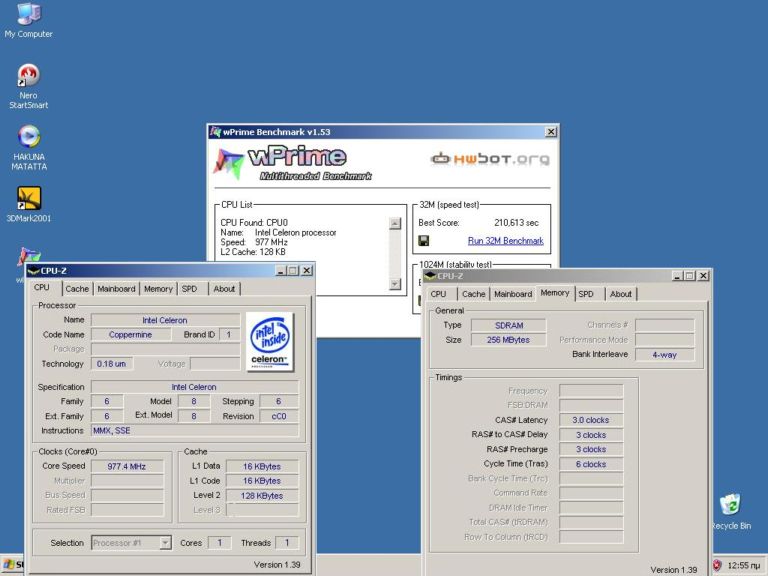This screenshot has width=768, height=576.
Task: Click the right CPU-Z title bar icon
Action: click(430, 276)
